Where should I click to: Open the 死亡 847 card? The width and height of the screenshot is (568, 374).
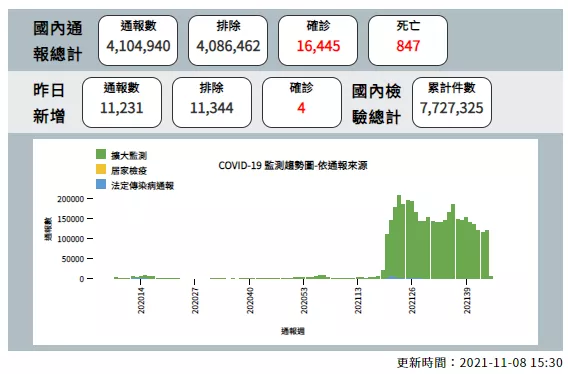point(408,40)
